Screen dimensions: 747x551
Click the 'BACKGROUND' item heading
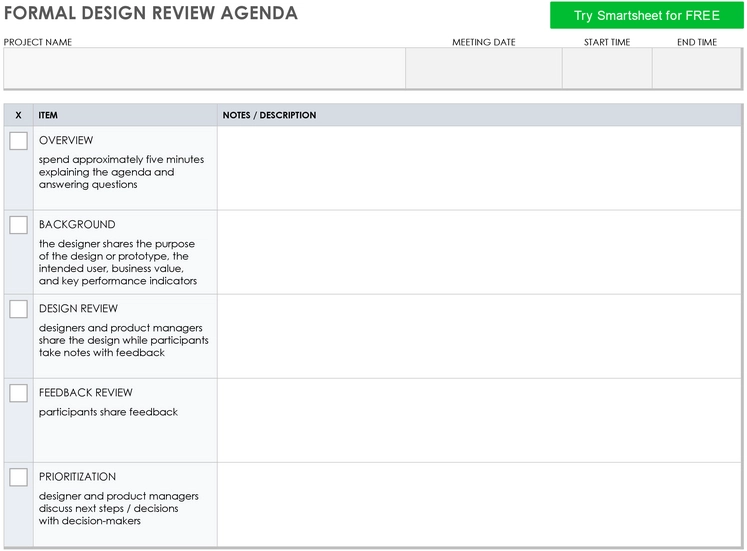(x=77, y=224)
